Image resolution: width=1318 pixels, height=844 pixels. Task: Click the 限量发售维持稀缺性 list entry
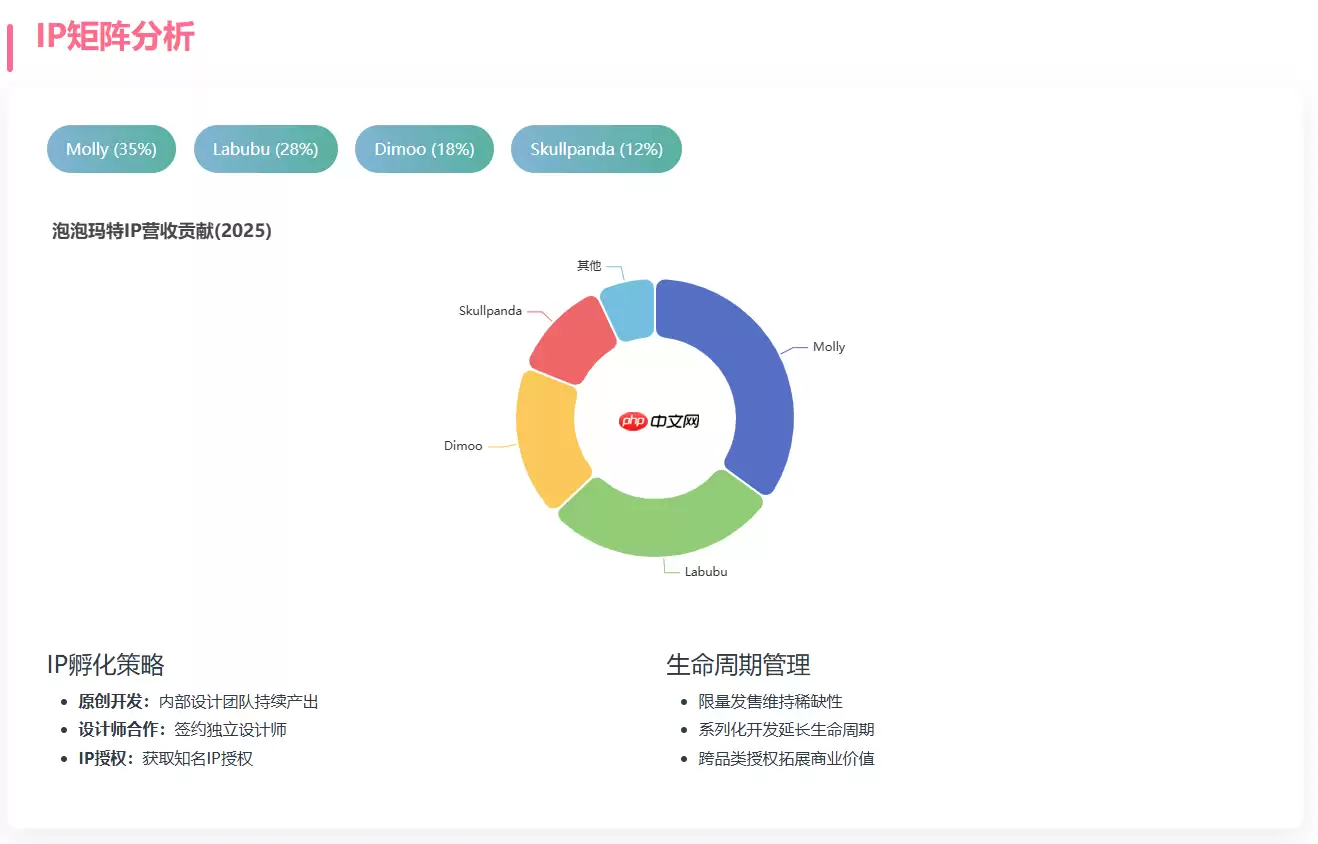(769, 701)
